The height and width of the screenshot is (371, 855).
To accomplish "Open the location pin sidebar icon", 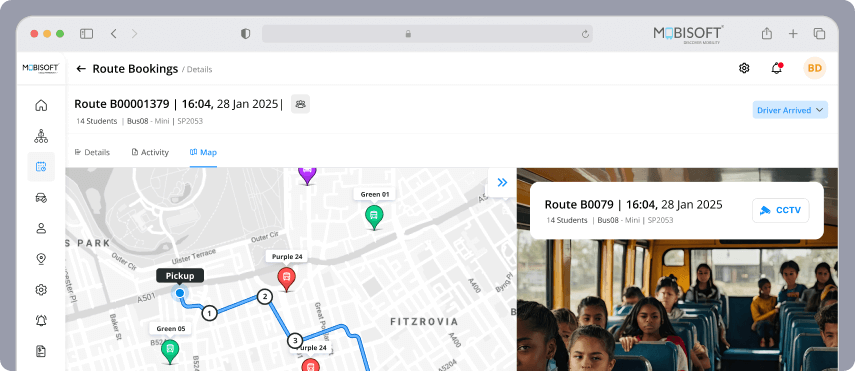I will click(x=41, y=259).
